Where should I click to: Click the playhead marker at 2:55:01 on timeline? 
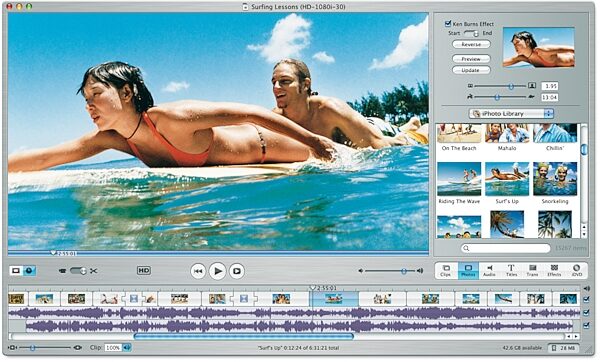point(313,288)
